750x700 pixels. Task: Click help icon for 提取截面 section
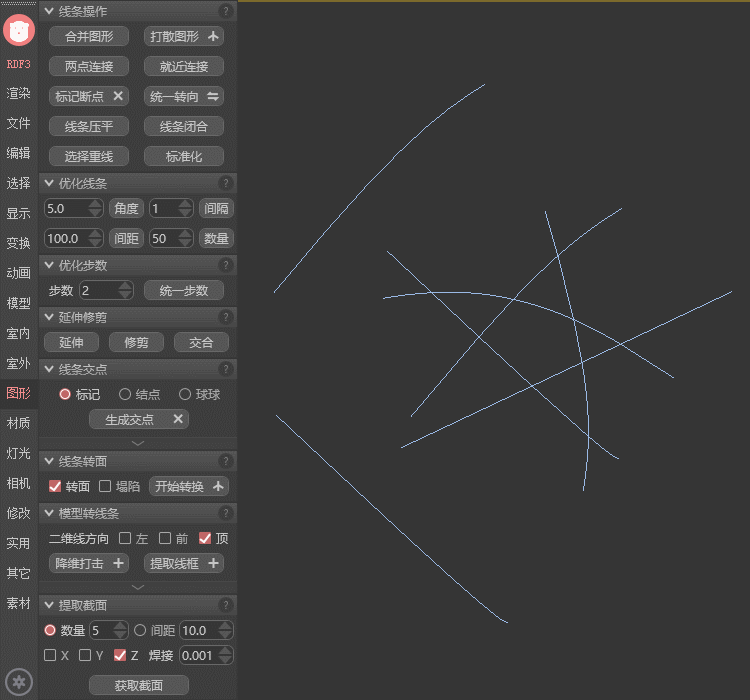pyautogui.click(x=226, y=605)
